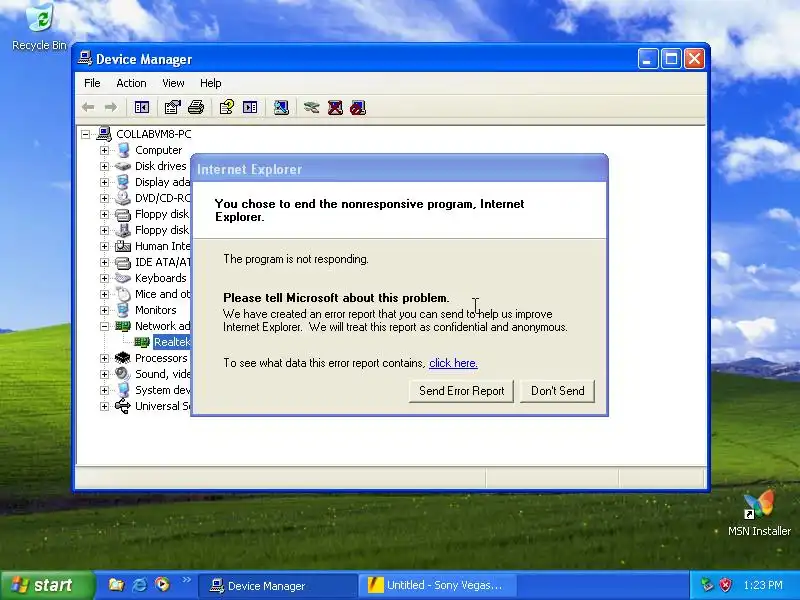The width and height of the screenshot is (800, 600).
Task: Switch to Untitled - Sony Vegas taskbar button
Action: pos(438,585)
